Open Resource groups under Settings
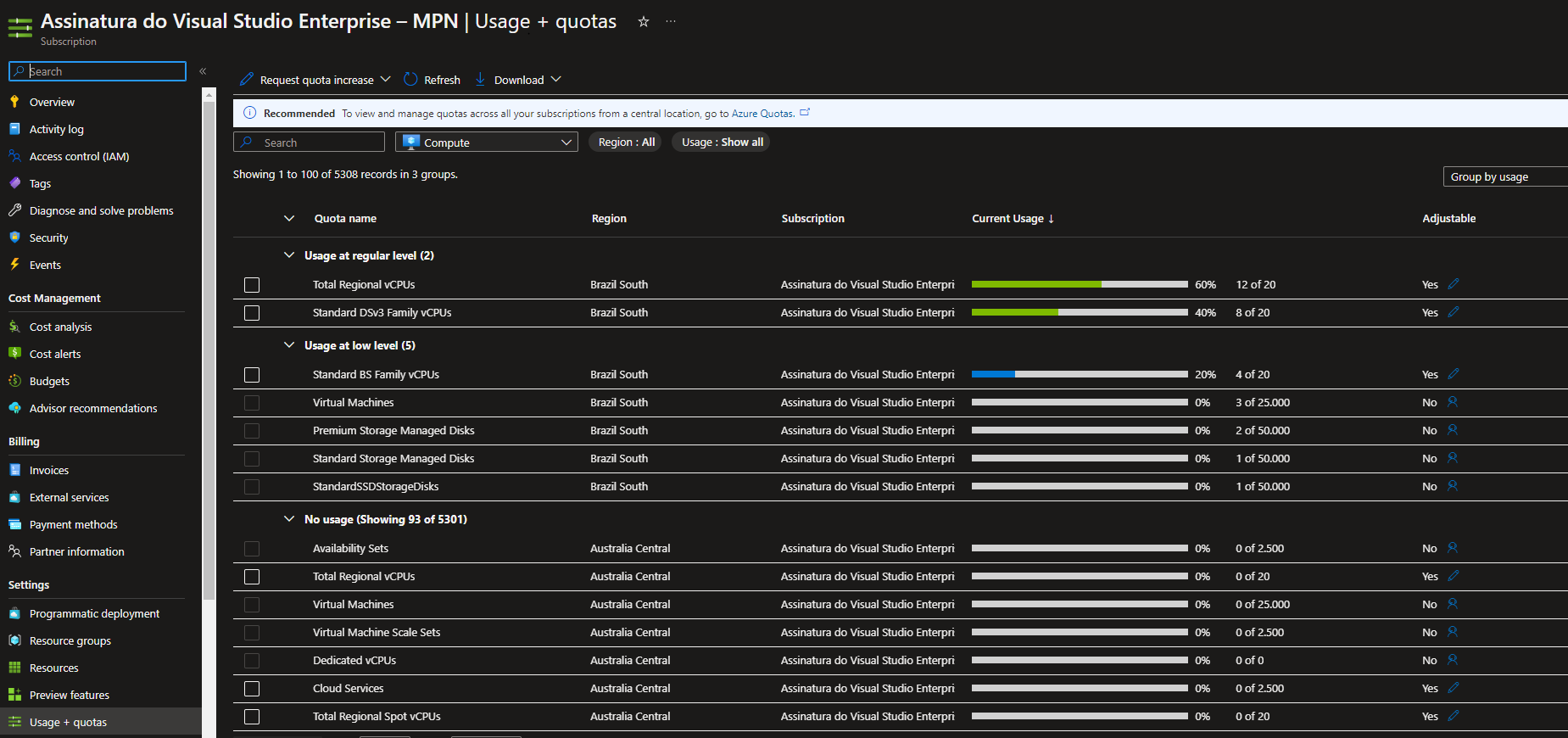Image resolution: width=1568 pixels, height=738 pixels. 70,640
